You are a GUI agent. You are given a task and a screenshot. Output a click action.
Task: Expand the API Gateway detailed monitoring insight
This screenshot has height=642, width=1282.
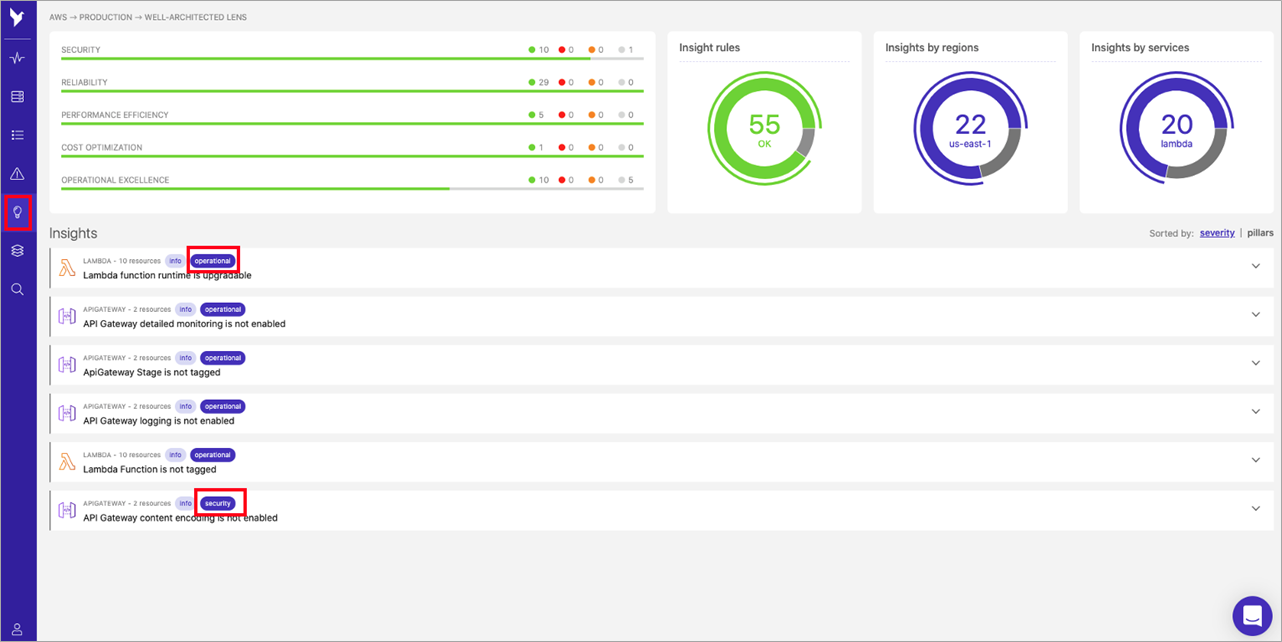click(1255, 314)
